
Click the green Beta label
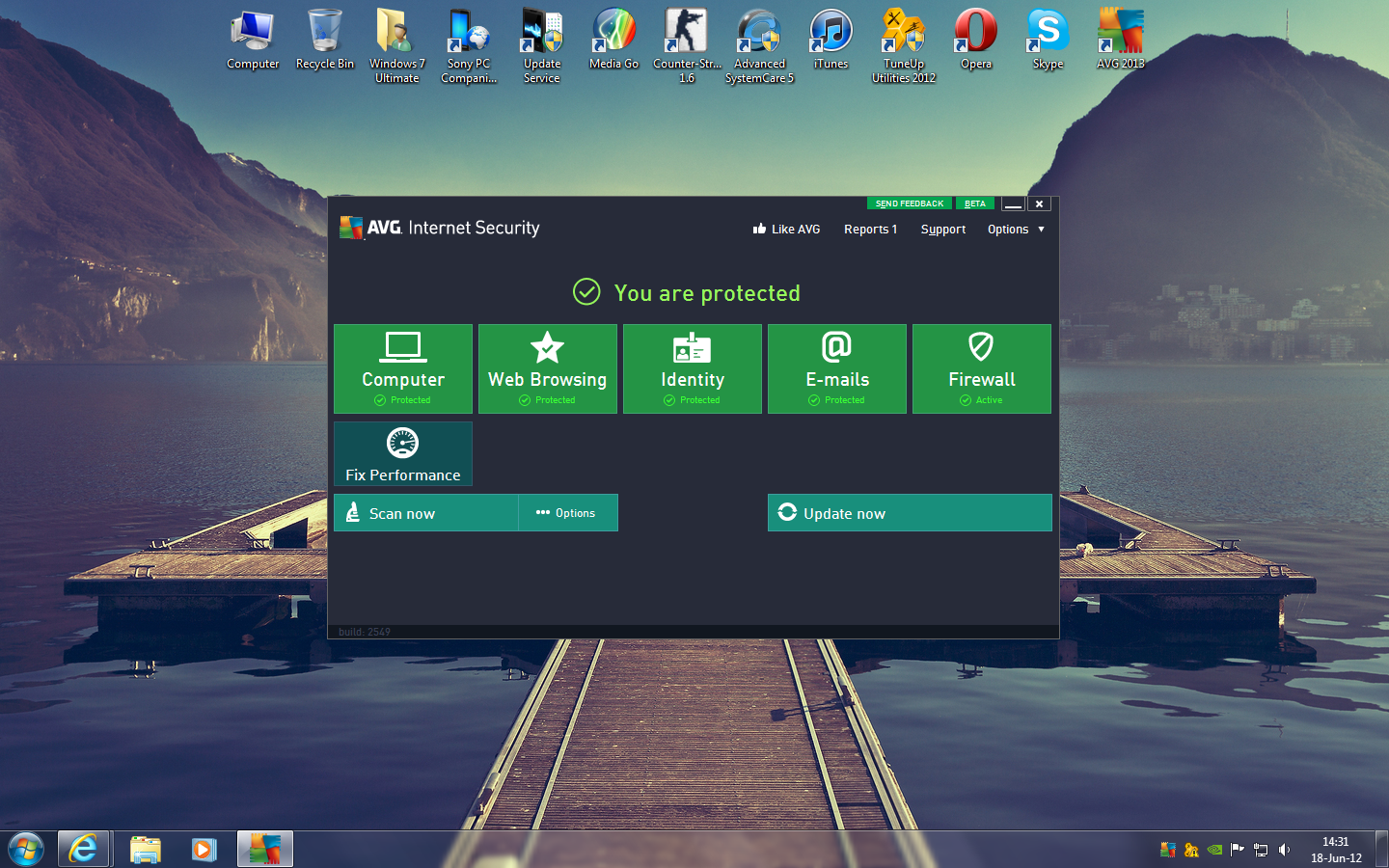tap(975, 203)
